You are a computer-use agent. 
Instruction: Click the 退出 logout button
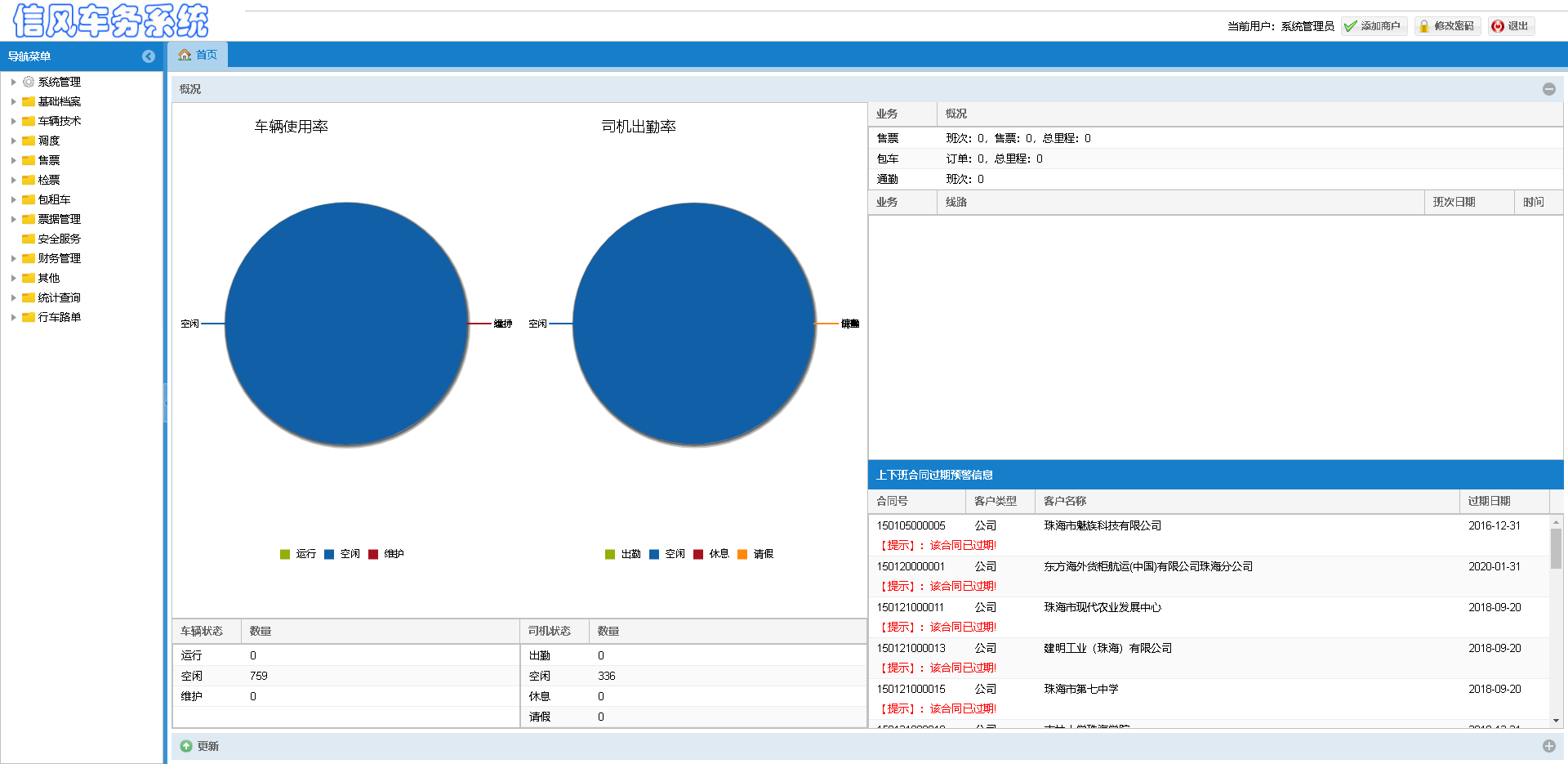point(1511,26)
